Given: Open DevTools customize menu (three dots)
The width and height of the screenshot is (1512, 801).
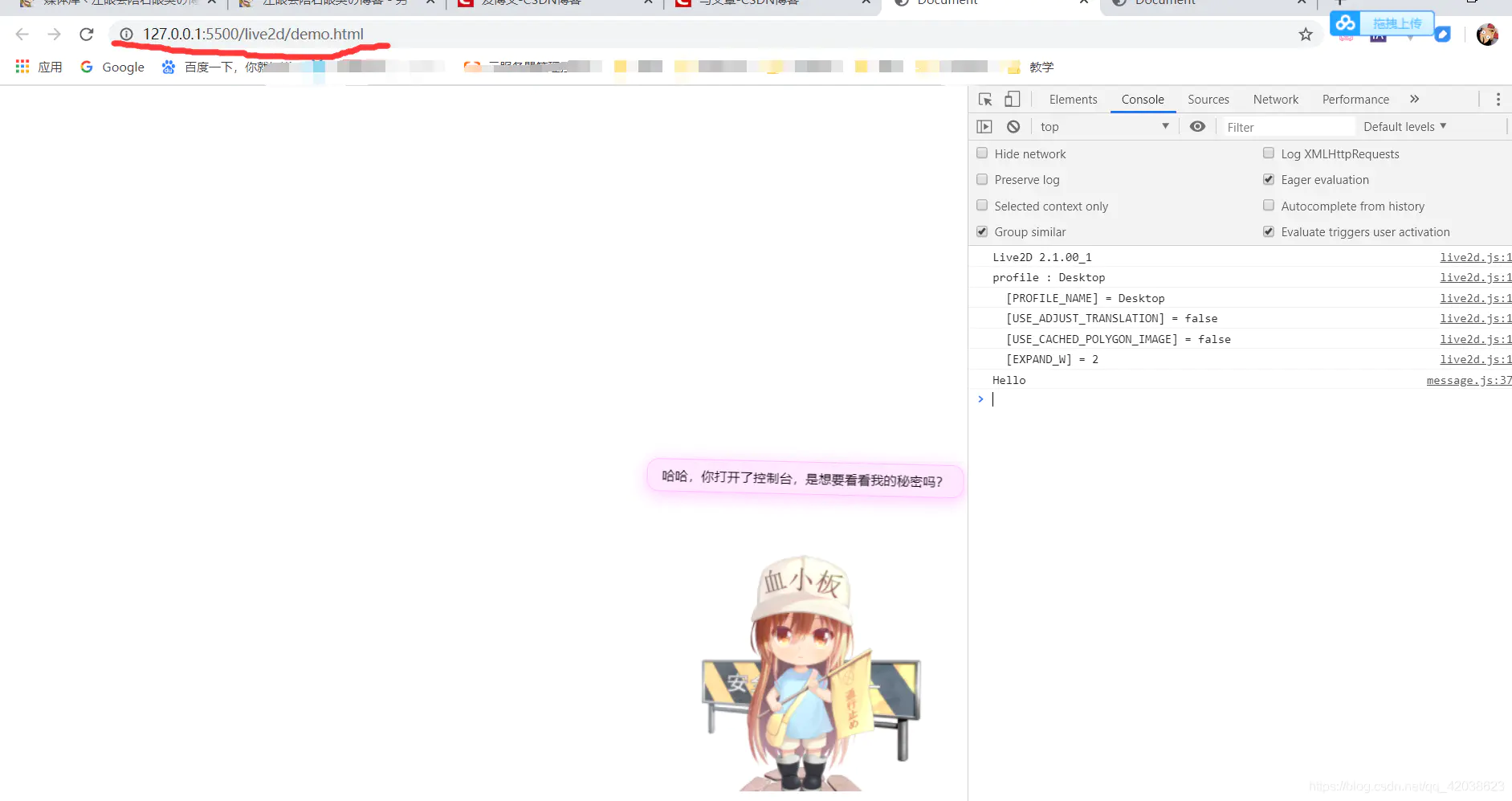Looking at the screenshot, I should (1498, 100).
